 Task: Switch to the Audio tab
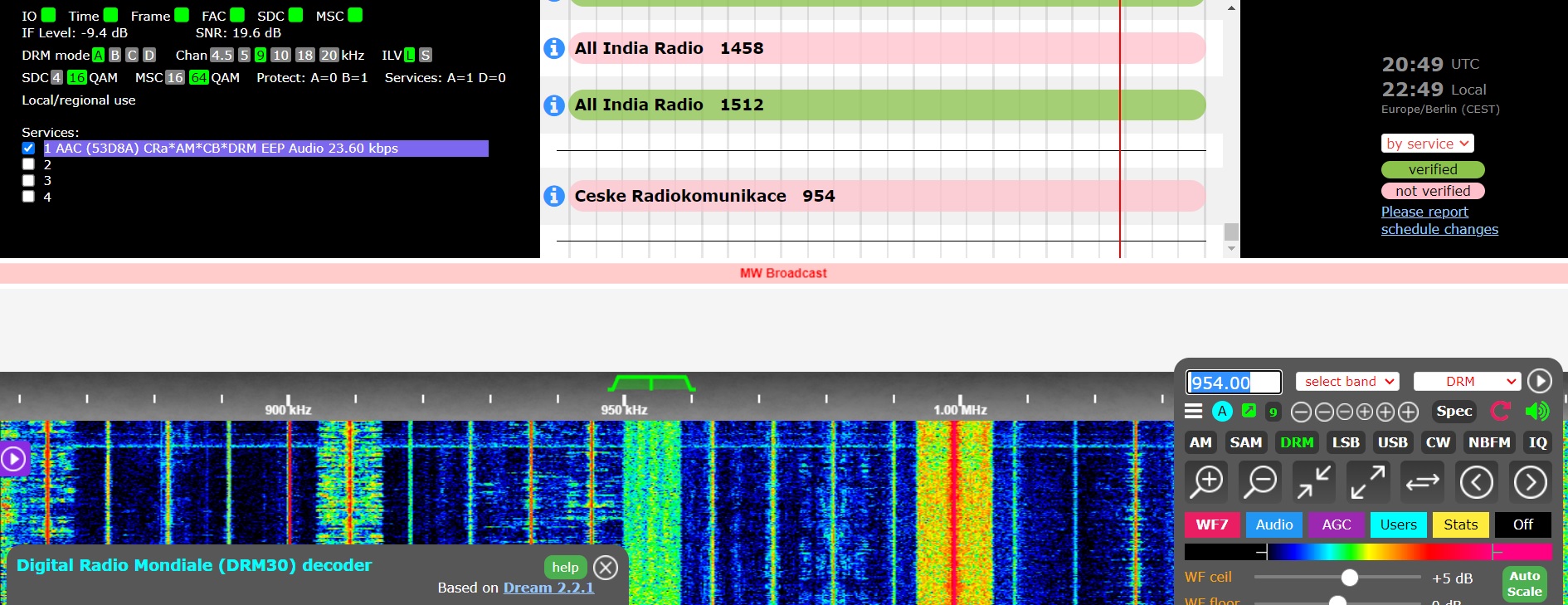tap(1274, 524)
